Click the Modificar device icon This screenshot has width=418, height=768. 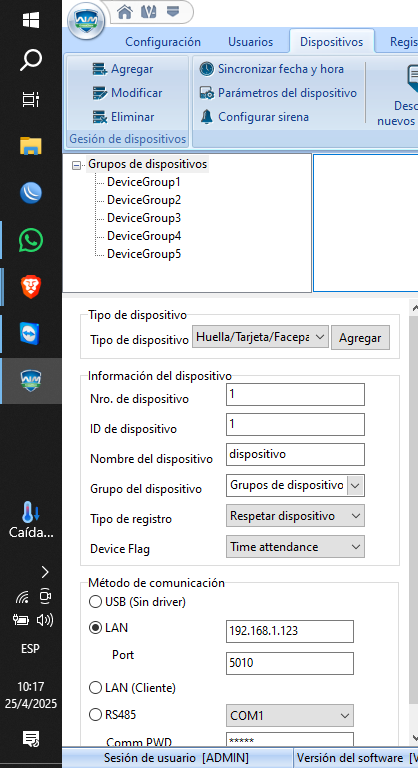(100, 93)
